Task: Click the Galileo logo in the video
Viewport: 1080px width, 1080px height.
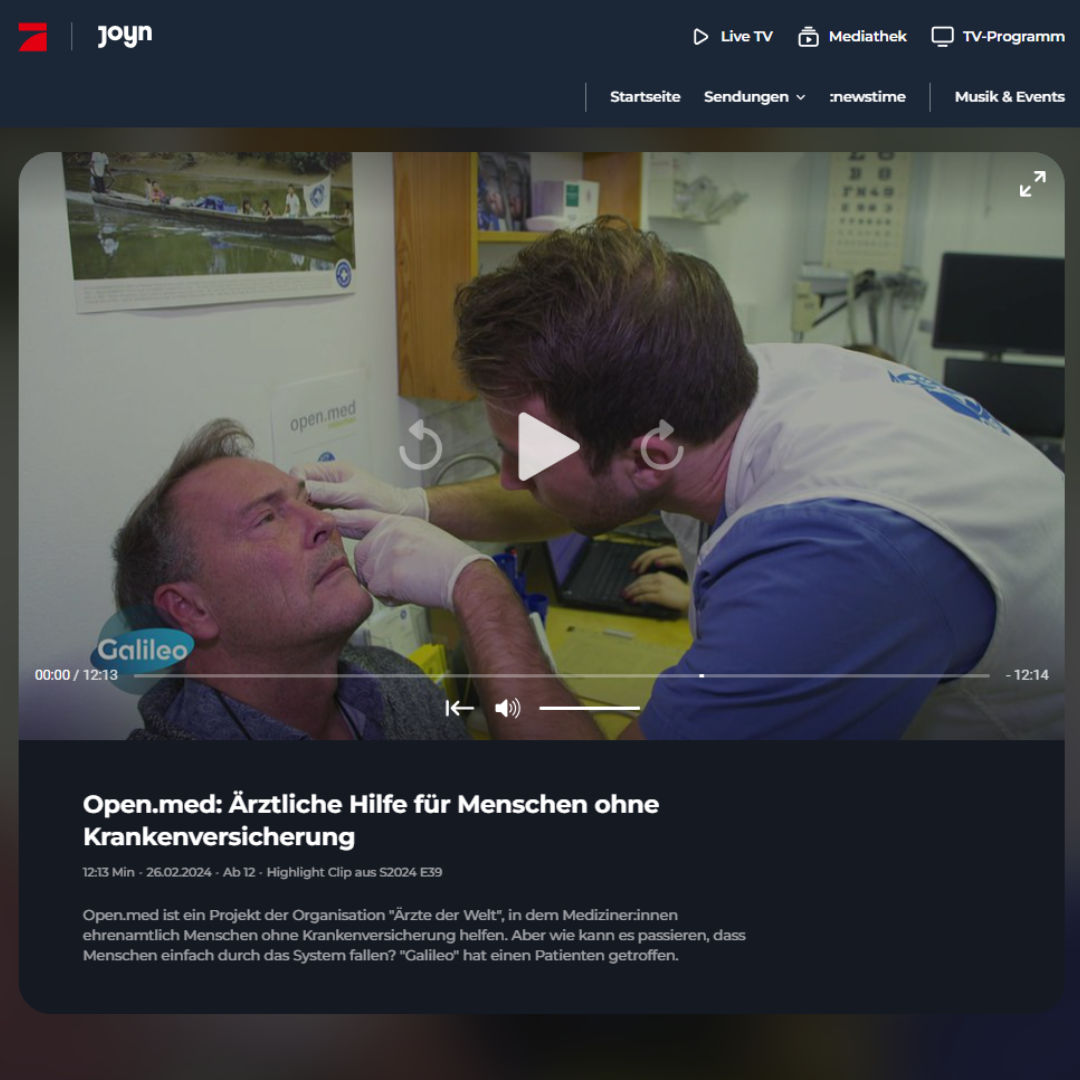Action: click(142, 649)
